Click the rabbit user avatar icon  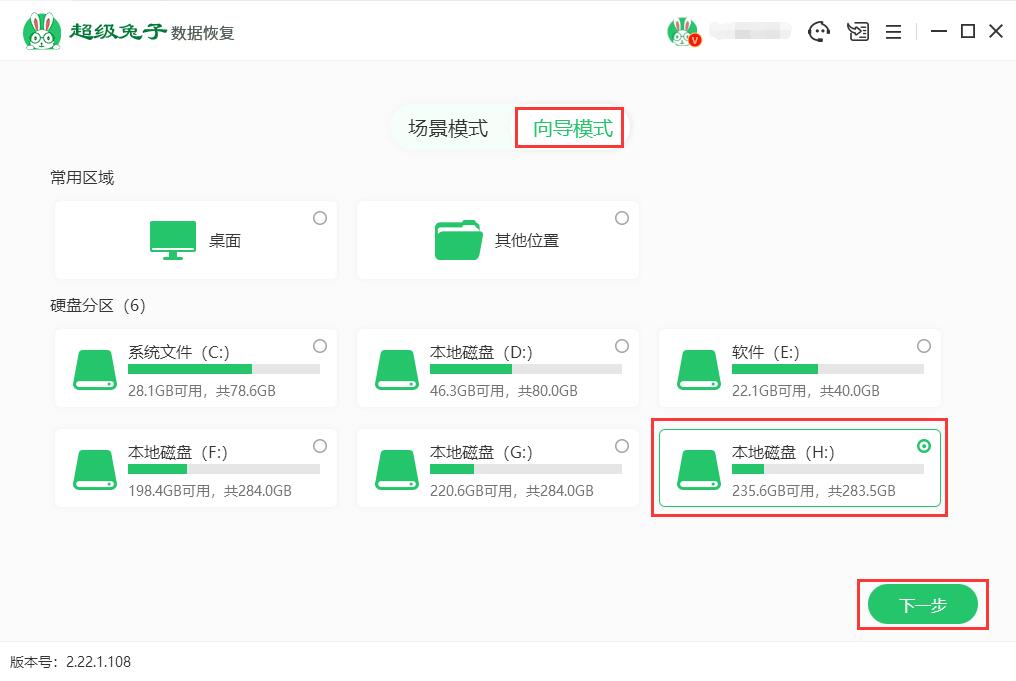[x=682, y=32]
